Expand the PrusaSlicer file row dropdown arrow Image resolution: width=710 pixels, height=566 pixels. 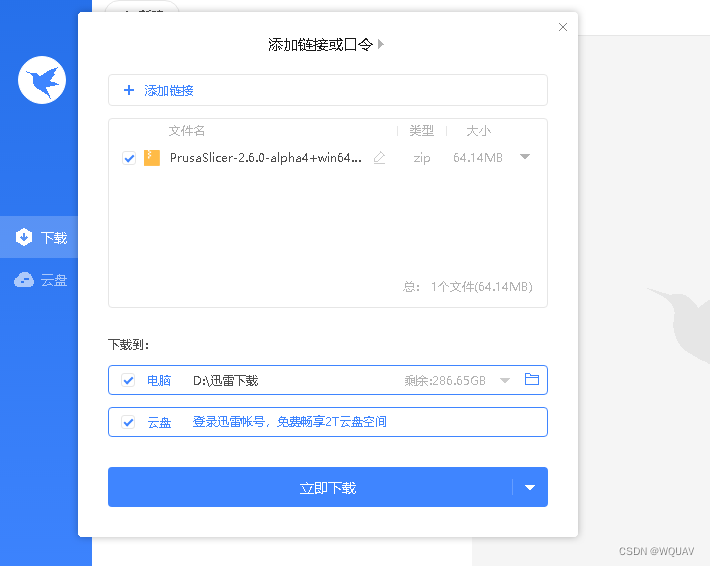point(525,157)
